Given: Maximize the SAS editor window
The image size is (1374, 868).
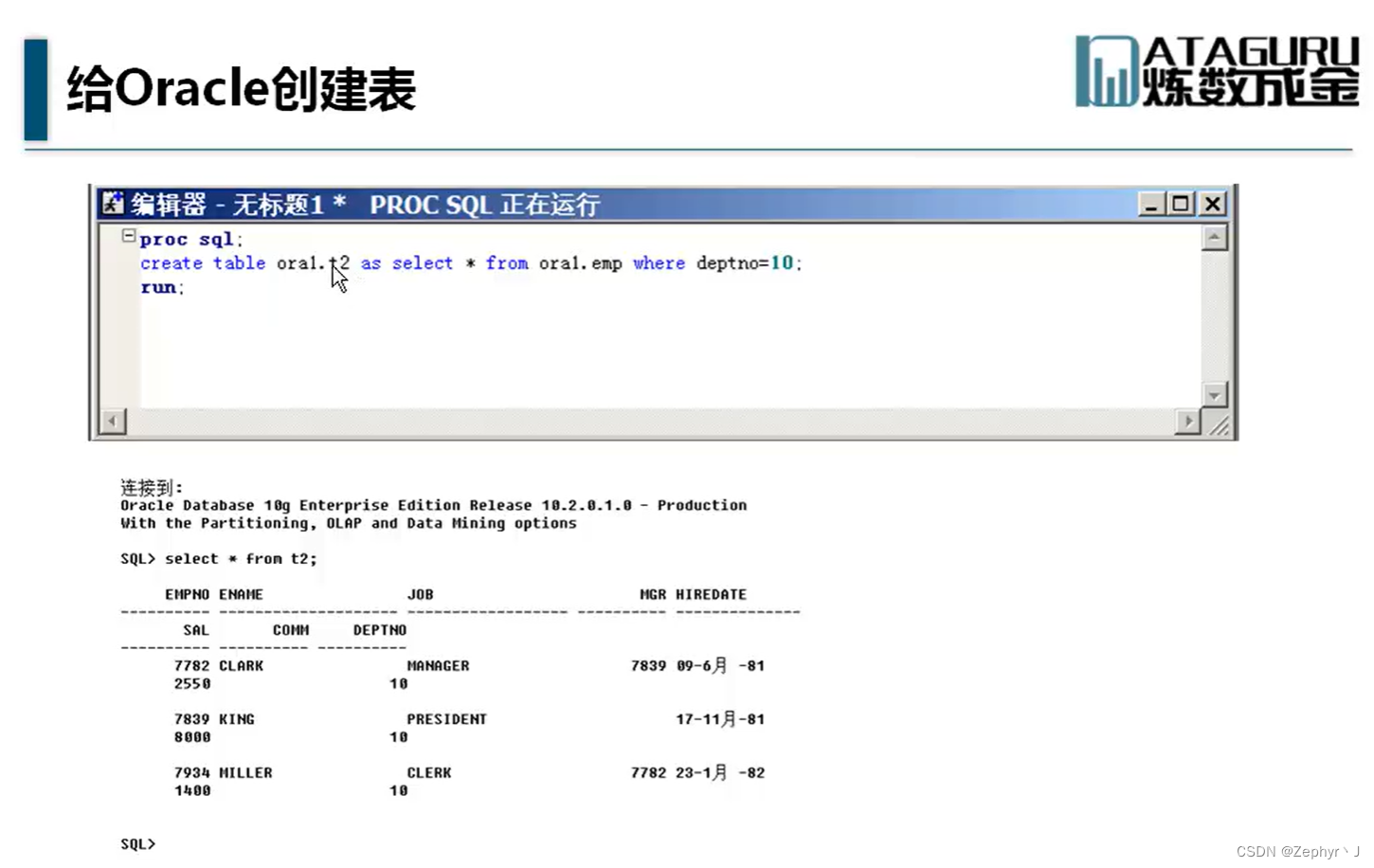Looking at the screenshot, I should tap(1182, 204).
